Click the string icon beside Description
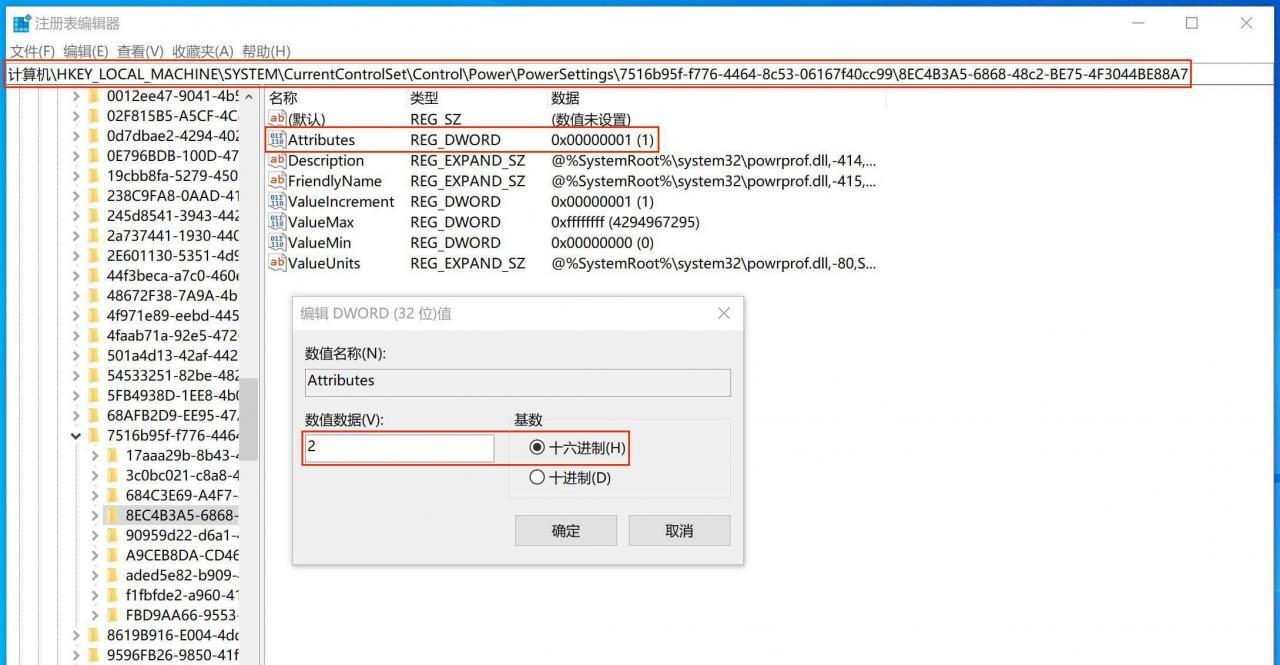 tap(277, 161)
